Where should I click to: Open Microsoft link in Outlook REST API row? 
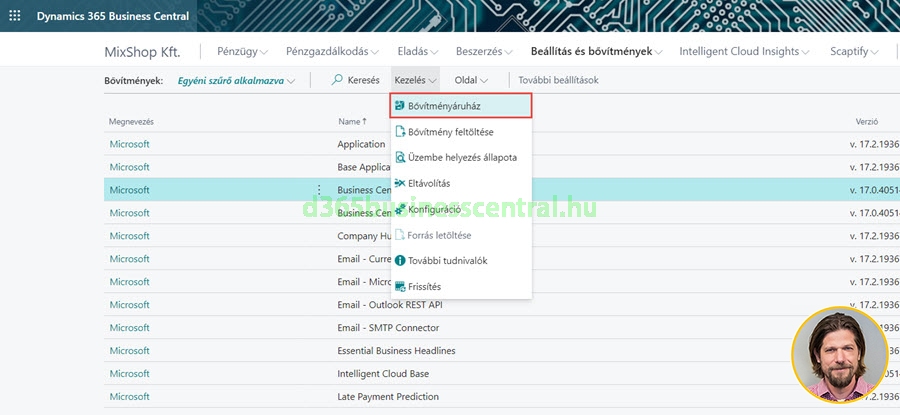coord(129,305)
